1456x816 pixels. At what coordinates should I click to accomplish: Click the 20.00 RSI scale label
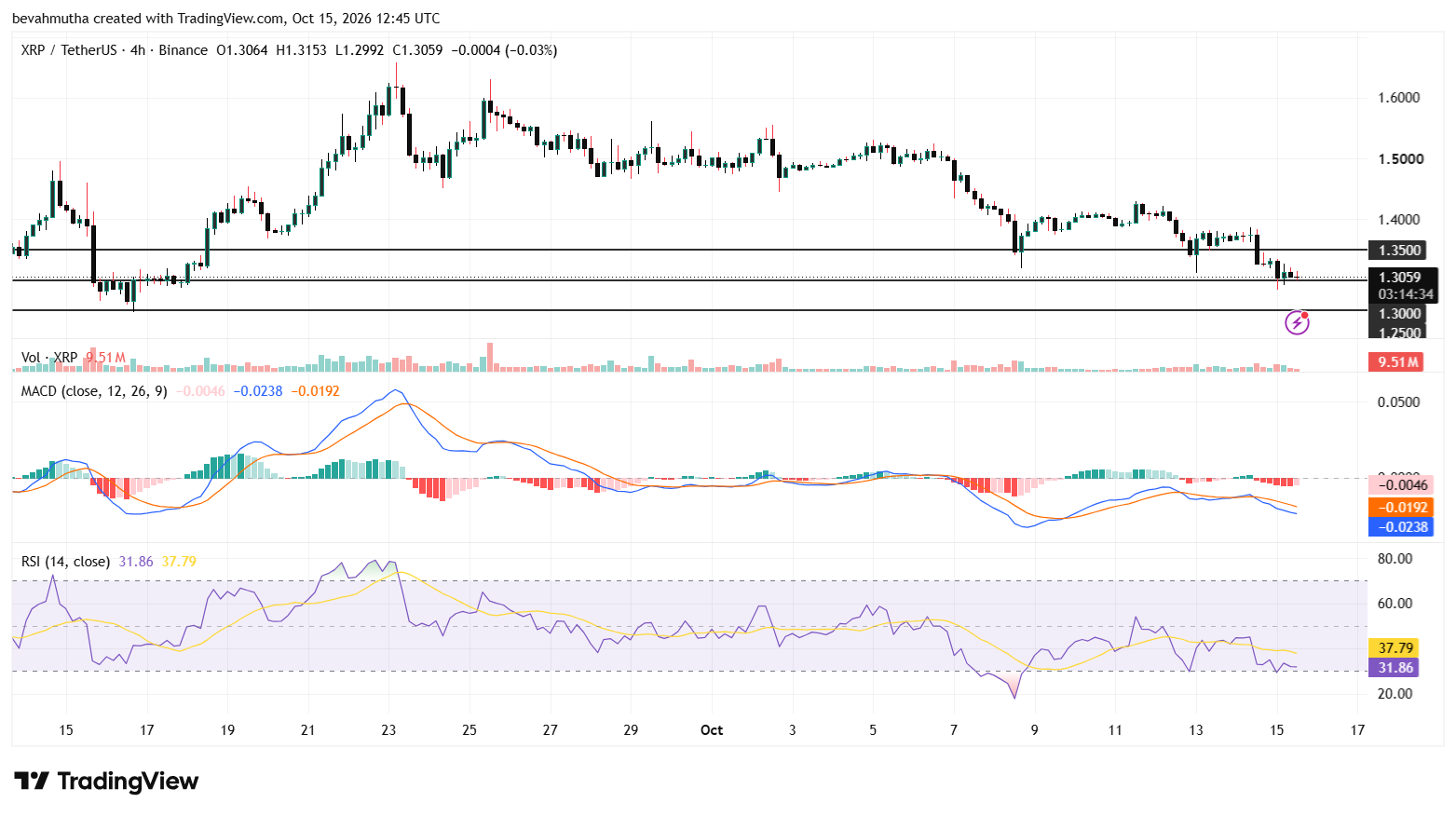click(1395, 694)
